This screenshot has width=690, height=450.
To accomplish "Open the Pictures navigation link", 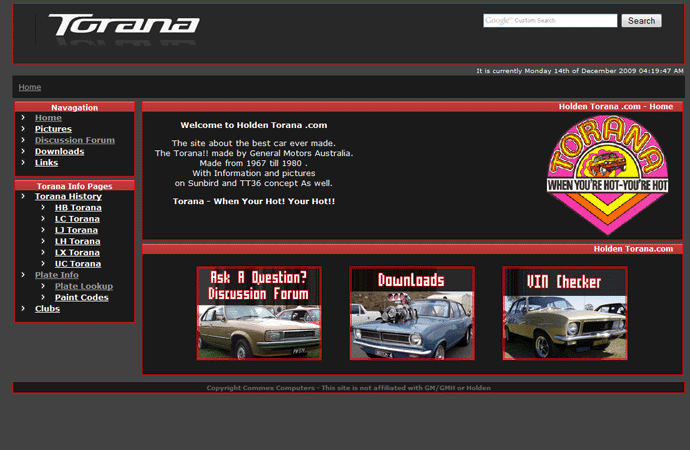I will click(53, 129).
